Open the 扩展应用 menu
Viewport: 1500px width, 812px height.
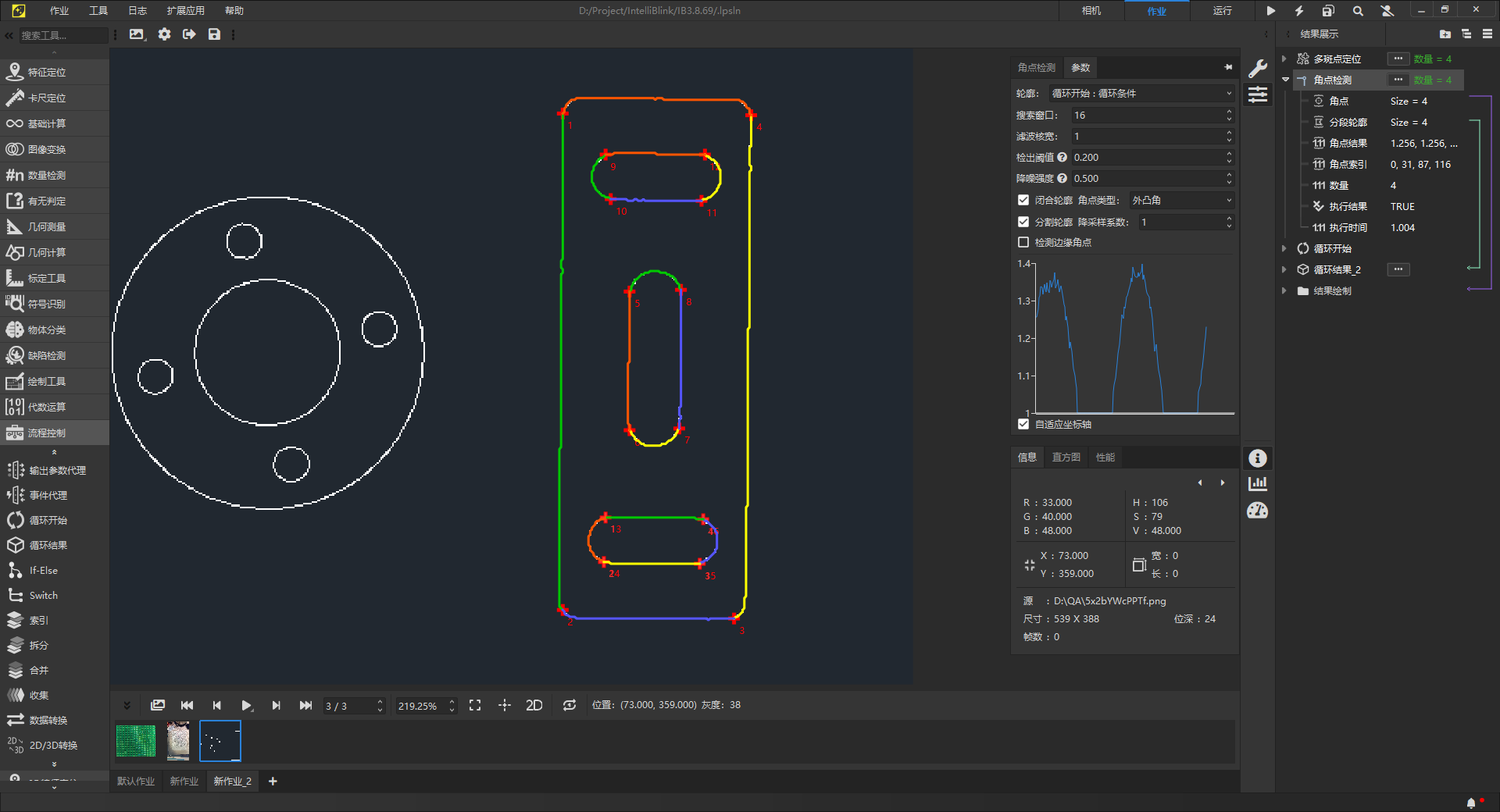(185, 11)
